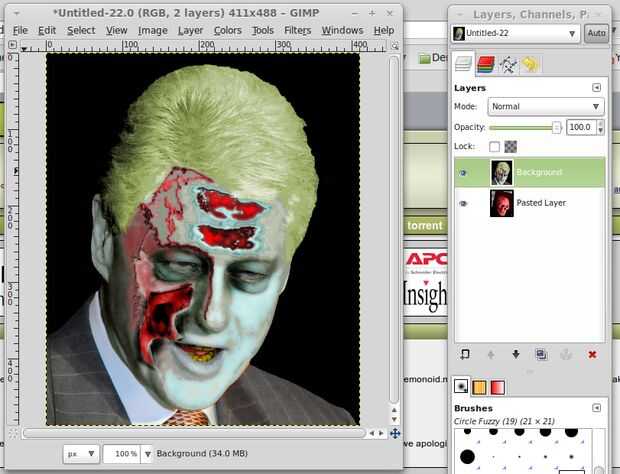Open the px unit dropdown

click(81, 453)
